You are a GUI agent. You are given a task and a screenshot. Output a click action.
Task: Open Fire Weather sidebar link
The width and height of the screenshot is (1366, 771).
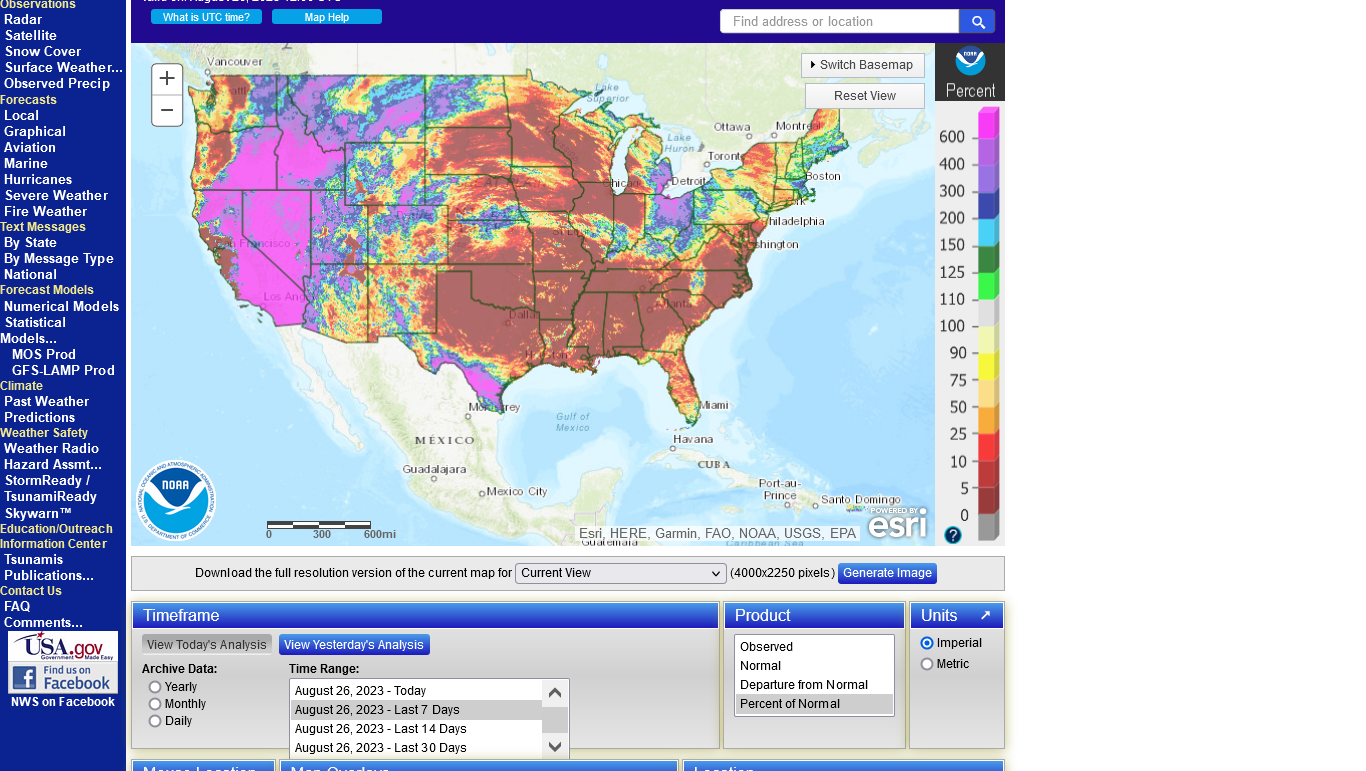(x=45, y=211)
